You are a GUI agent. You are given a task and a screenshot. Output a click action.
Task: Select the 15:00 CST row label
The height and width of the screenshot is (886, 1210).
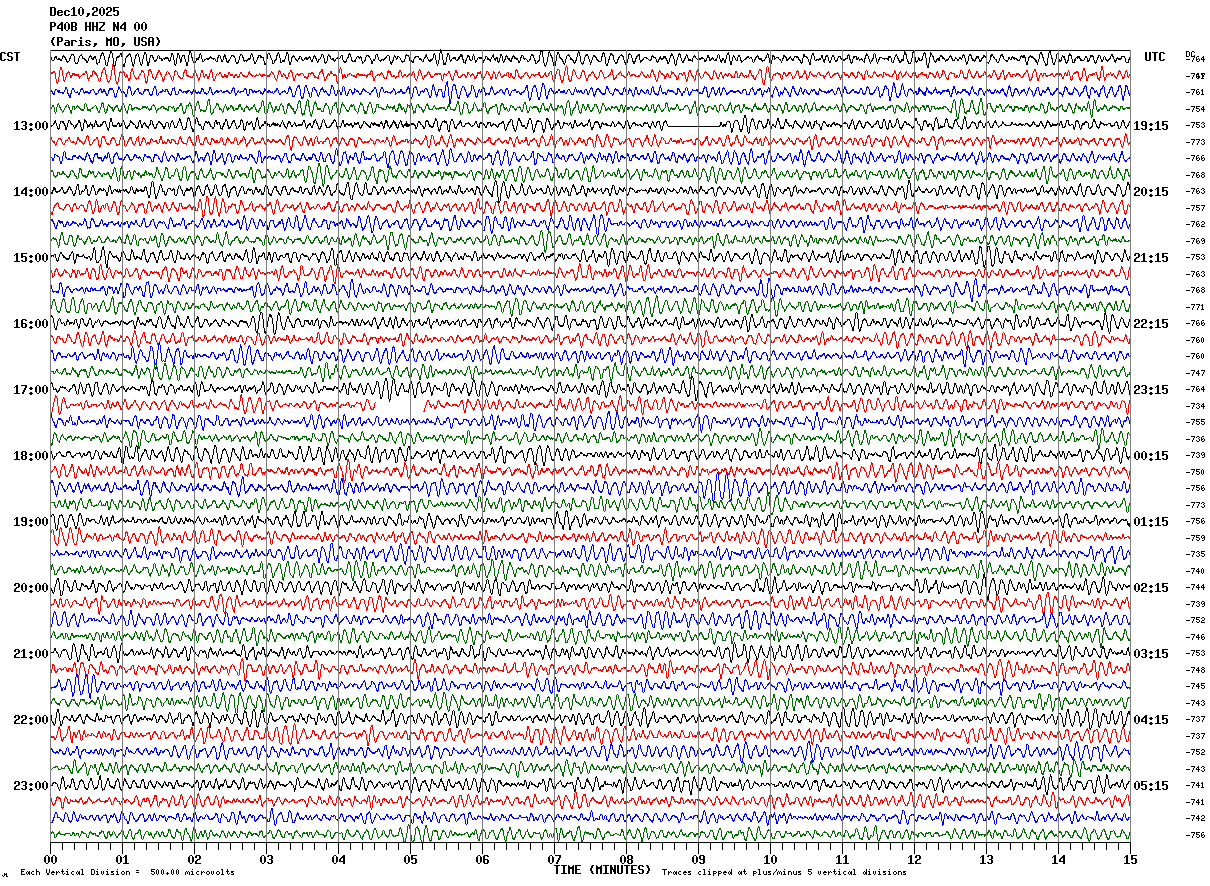(x=30, y=258)
